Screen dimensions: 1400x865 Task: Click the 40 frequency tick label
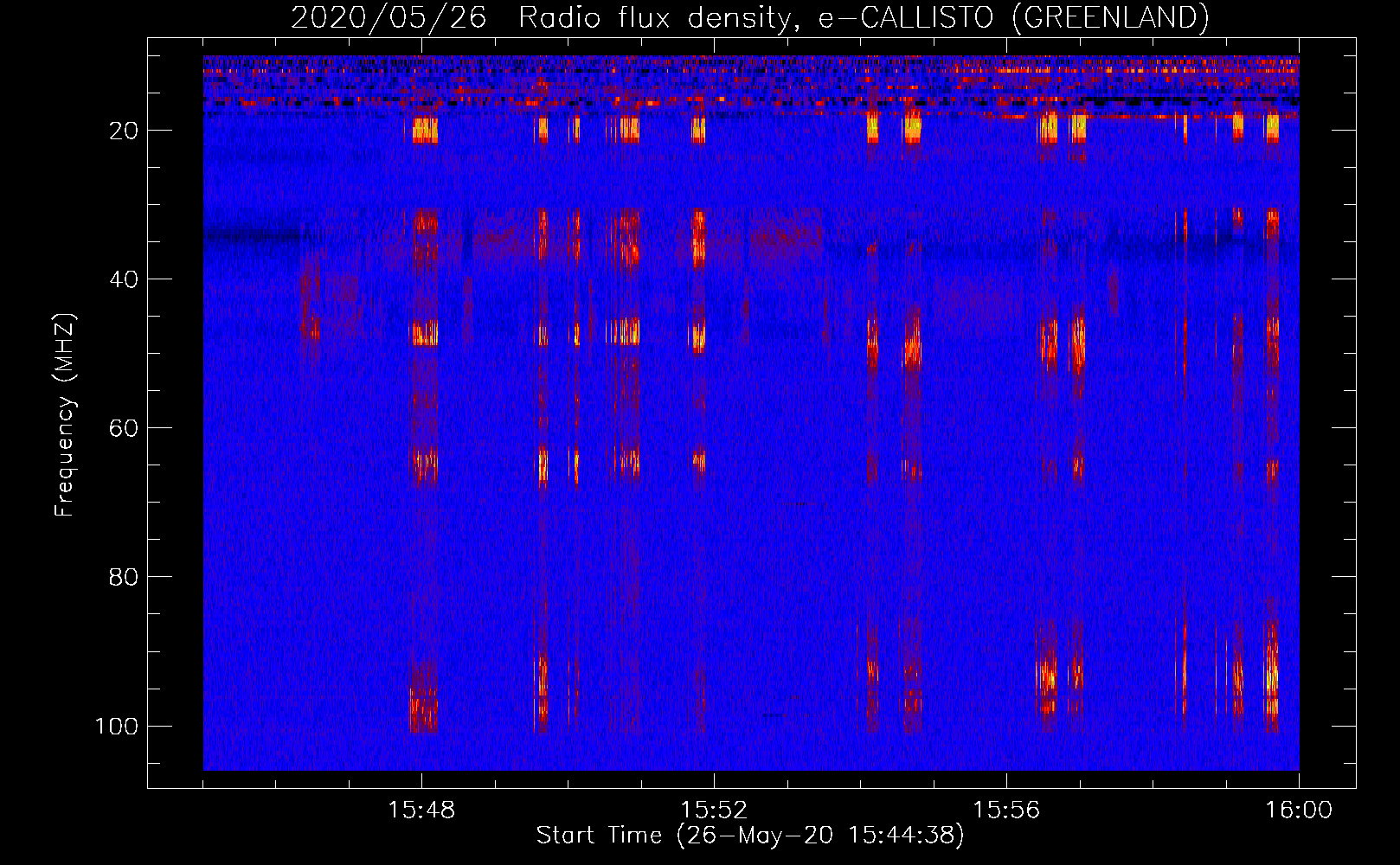pos(124,279)
